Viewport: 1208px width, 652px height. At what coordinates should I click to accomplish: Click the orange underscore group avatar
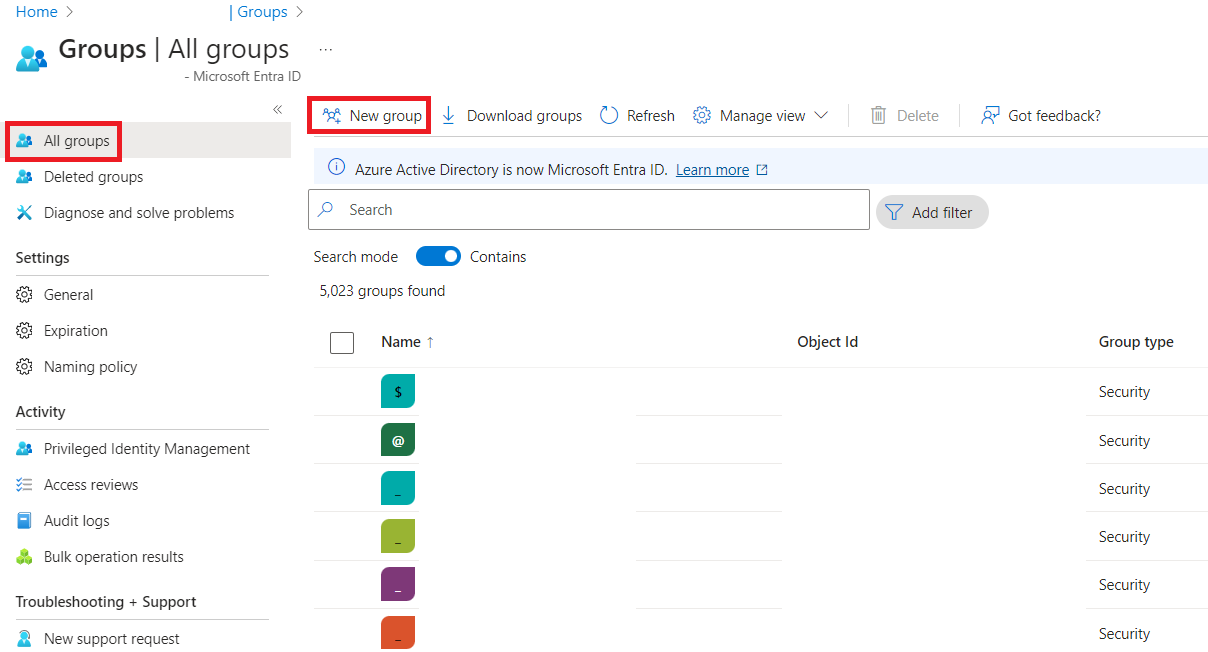(x=398, y=632)
